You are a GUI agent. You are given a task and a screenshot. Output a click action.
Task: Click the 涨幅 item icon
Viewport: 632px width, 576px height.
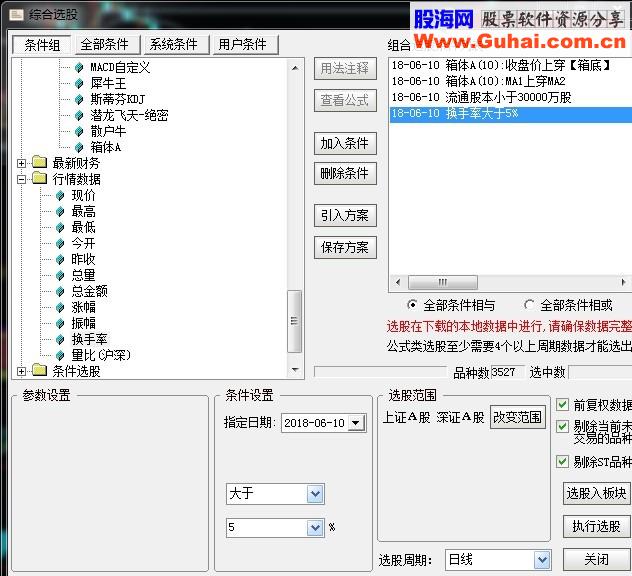click(60, 307)
